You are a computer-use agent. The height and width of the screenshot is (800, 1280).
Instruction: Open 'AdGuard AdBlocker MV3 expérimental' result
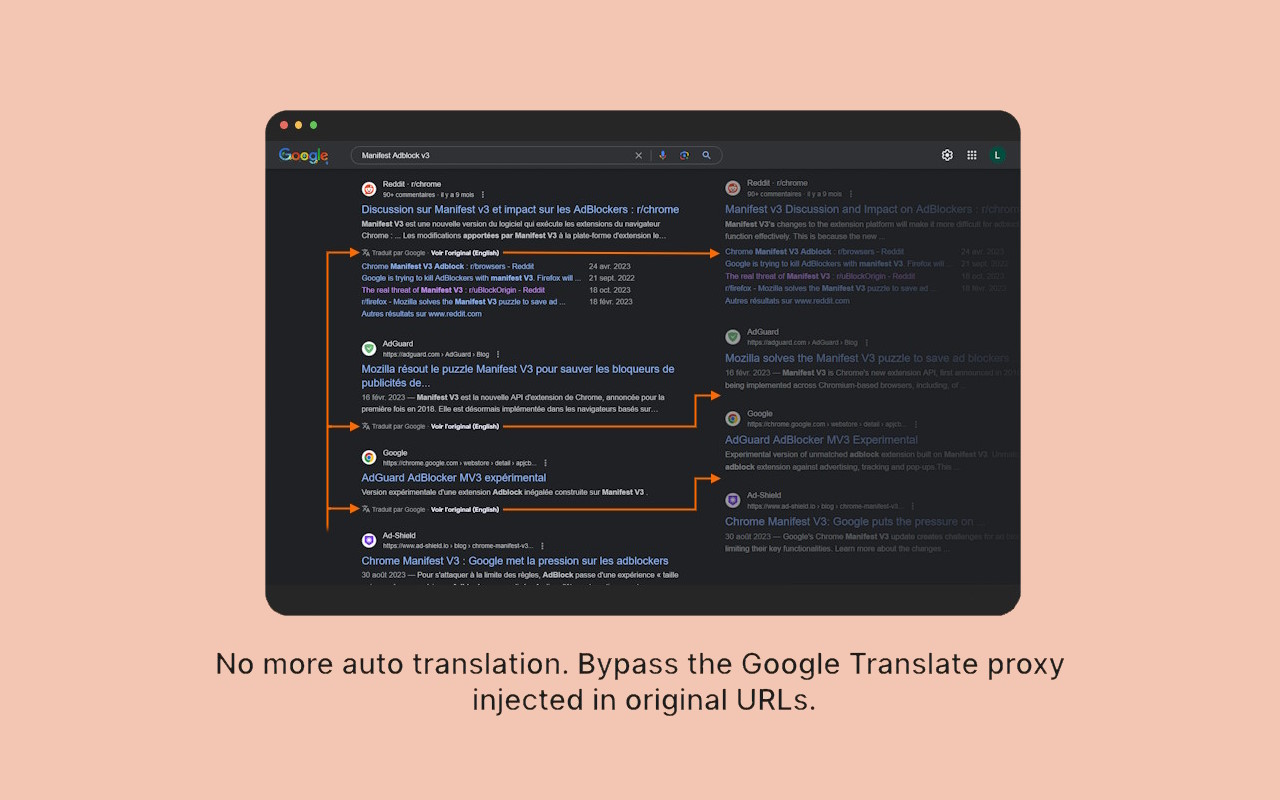pos(454,478)
